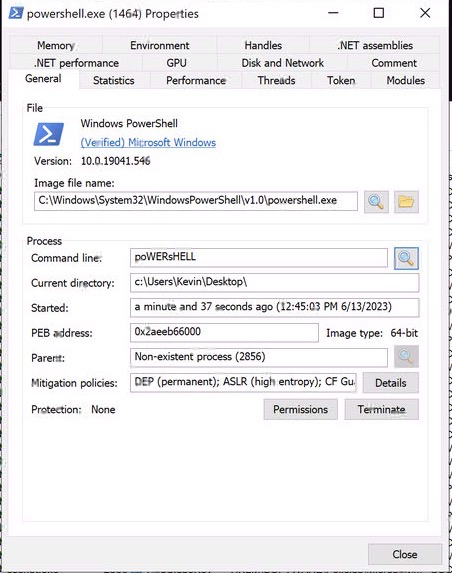
Task: Click the Started time field
Action: (274, 307)
